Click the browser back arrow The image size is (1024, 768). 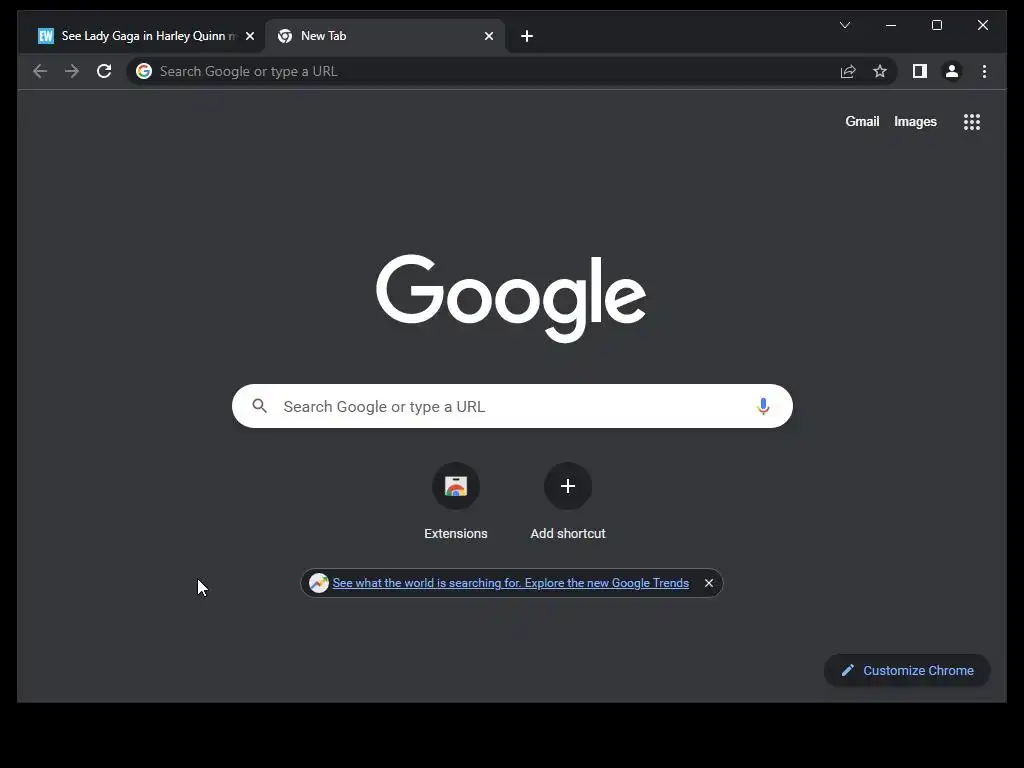point(40,71)
